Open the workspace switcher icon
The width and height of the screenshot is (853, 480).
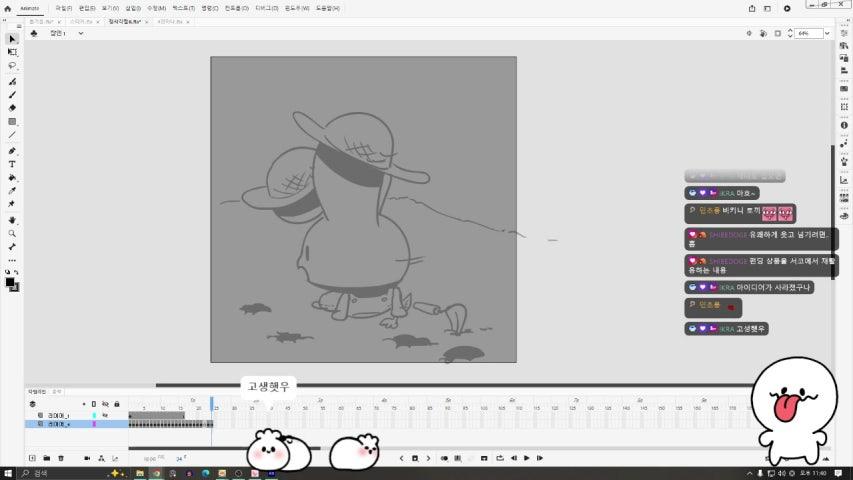pos(767,8)
